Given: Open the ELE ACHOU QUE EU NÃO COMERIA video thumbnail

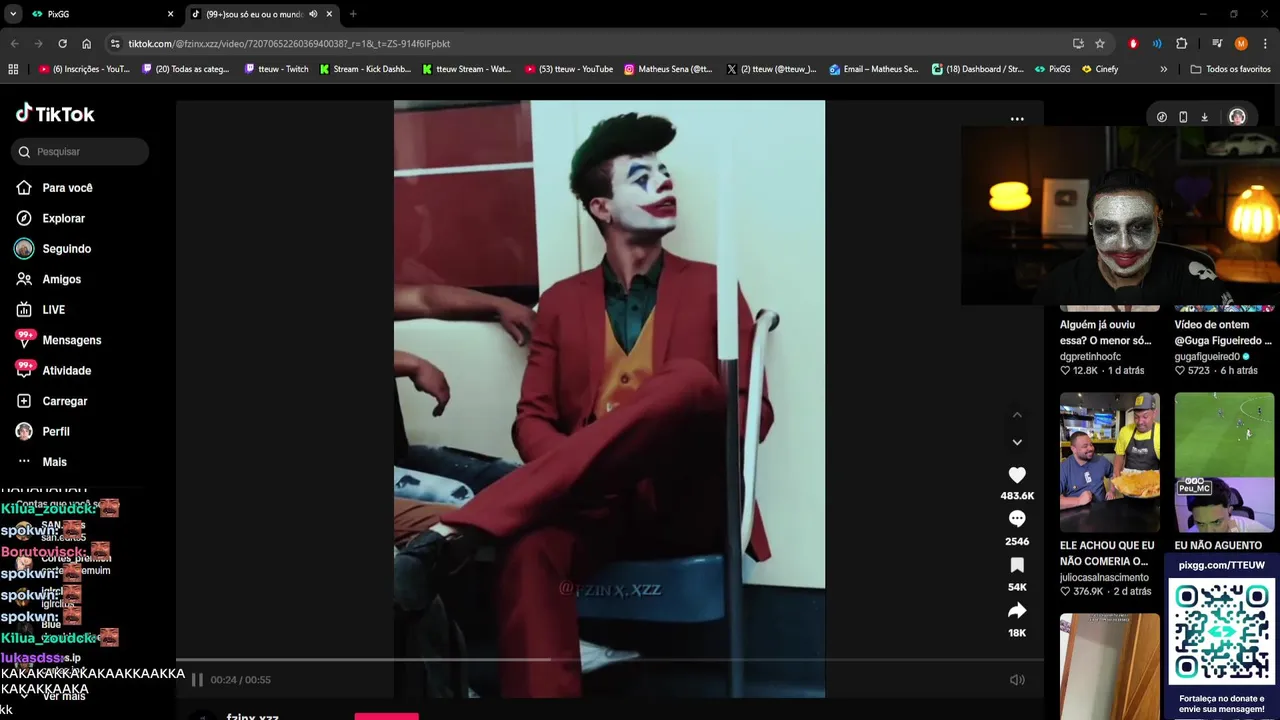Looking at the screenshot, I should tap(1110, 462).
